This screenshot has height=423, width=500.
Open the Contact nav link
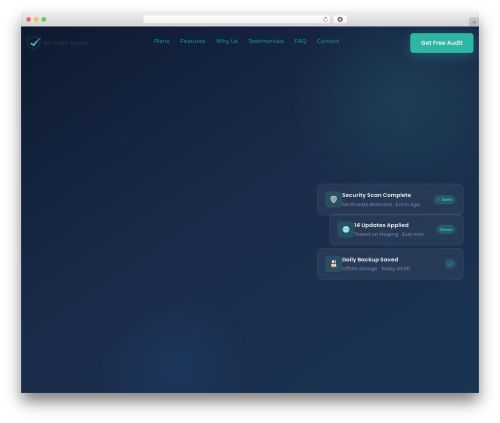[328, 41]
